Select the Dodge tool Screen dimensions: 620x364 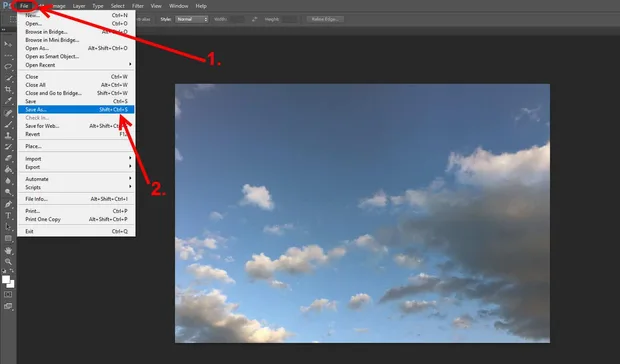pyautogui.click(x=8, y=192)
